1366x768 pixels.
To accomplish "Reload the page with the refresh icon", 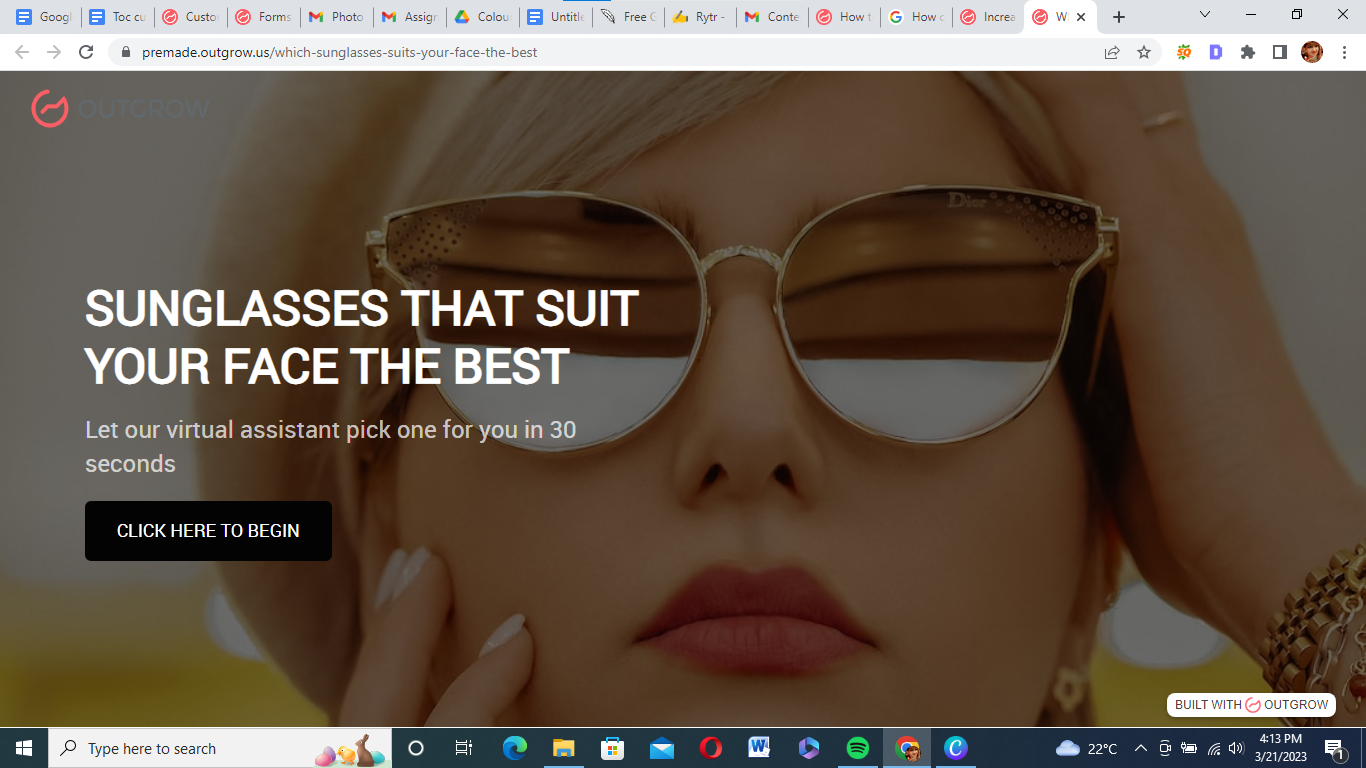I will point(86,52).
